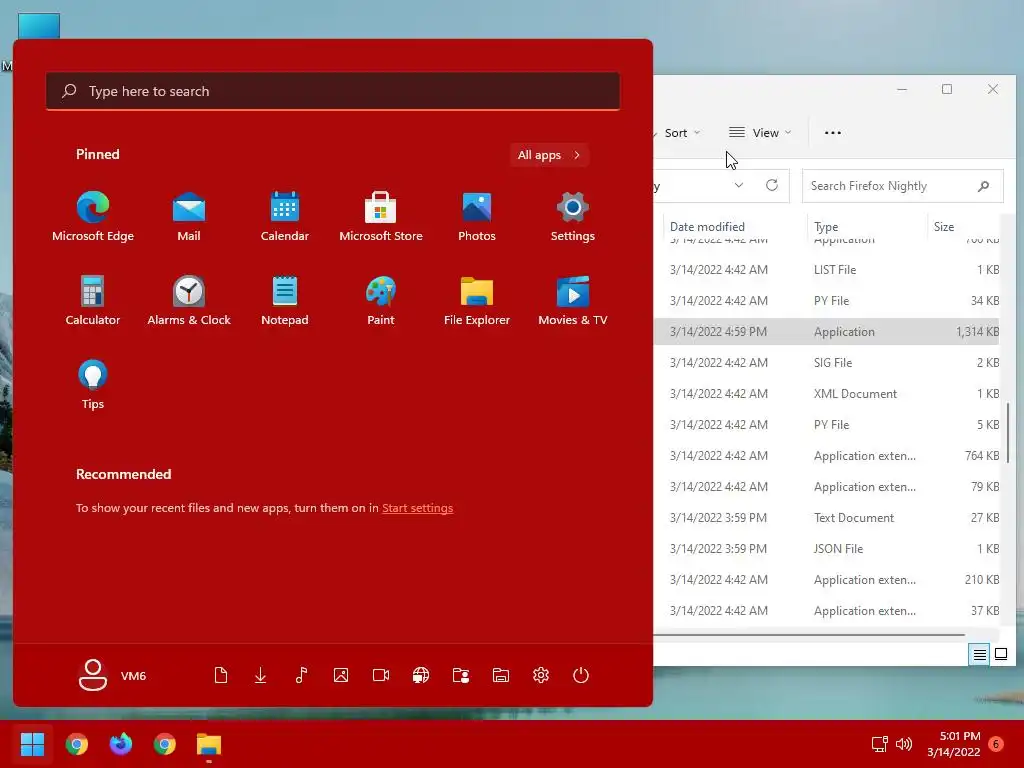Viewport: 1024px width, 768px height.
Task: Follow the Start settings link
Action: point(417,508)
